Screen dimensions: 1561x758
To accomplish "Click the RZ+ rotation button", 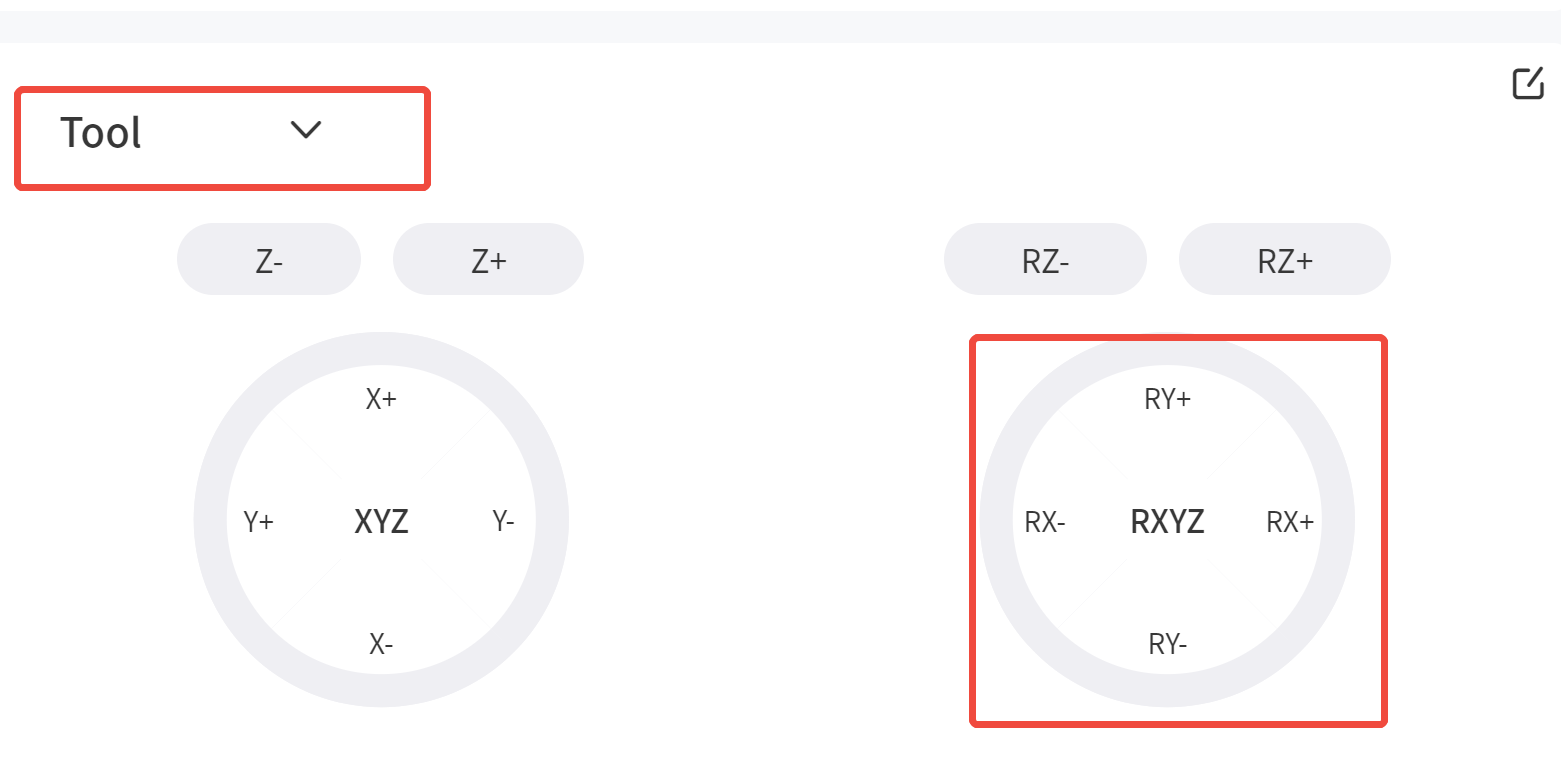I will 1285,259.
